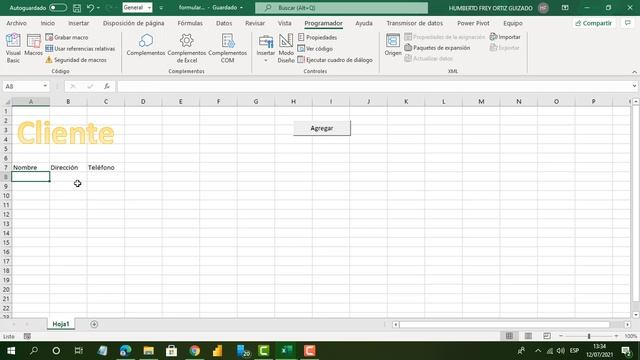Viewport: 640px width, 360px height.
Task: Open the comments pane icon
Action: [x=628, y=23]
